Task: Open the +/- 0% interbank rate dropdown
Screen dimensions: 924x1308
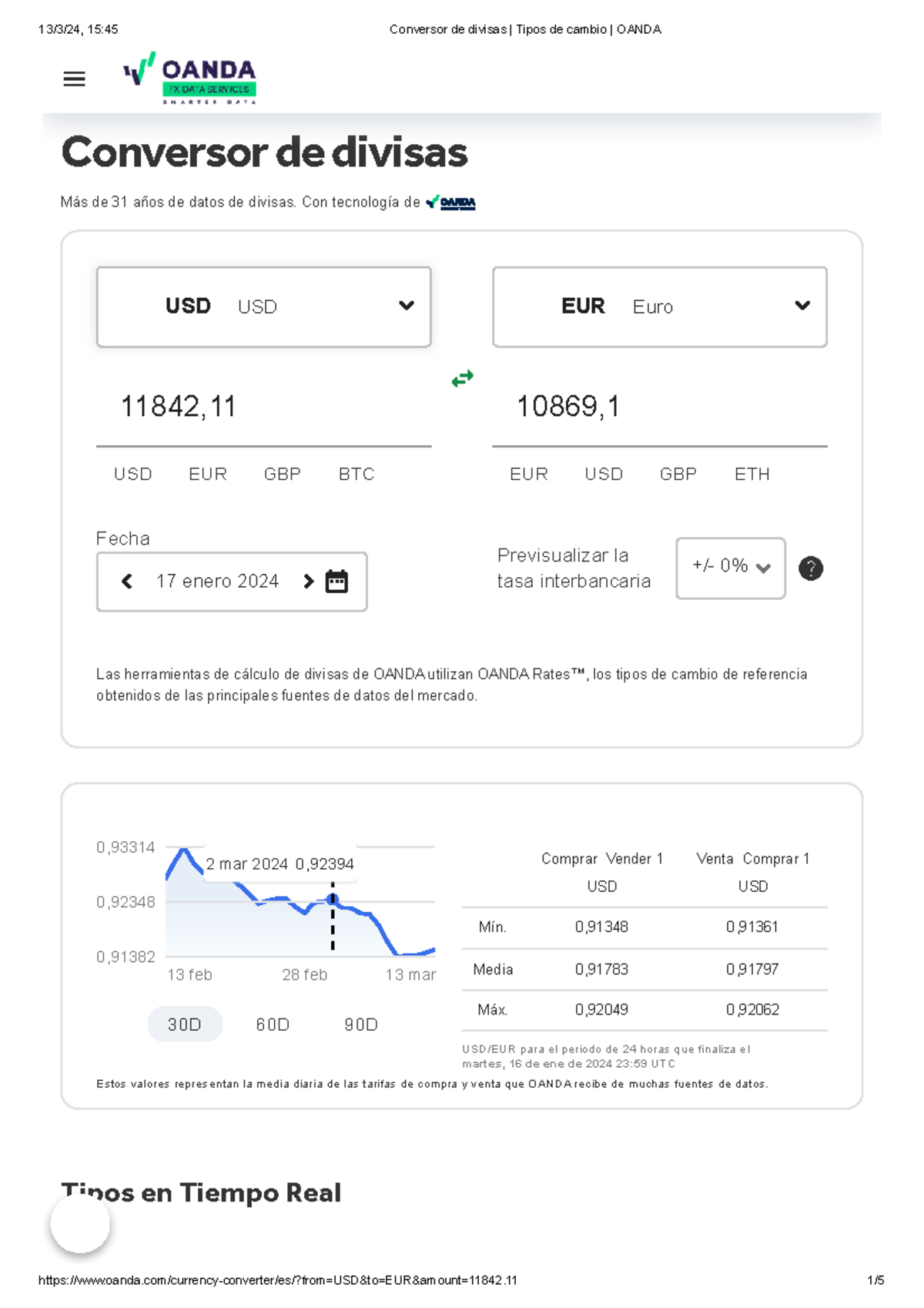Action: click(x=730, y=568)
